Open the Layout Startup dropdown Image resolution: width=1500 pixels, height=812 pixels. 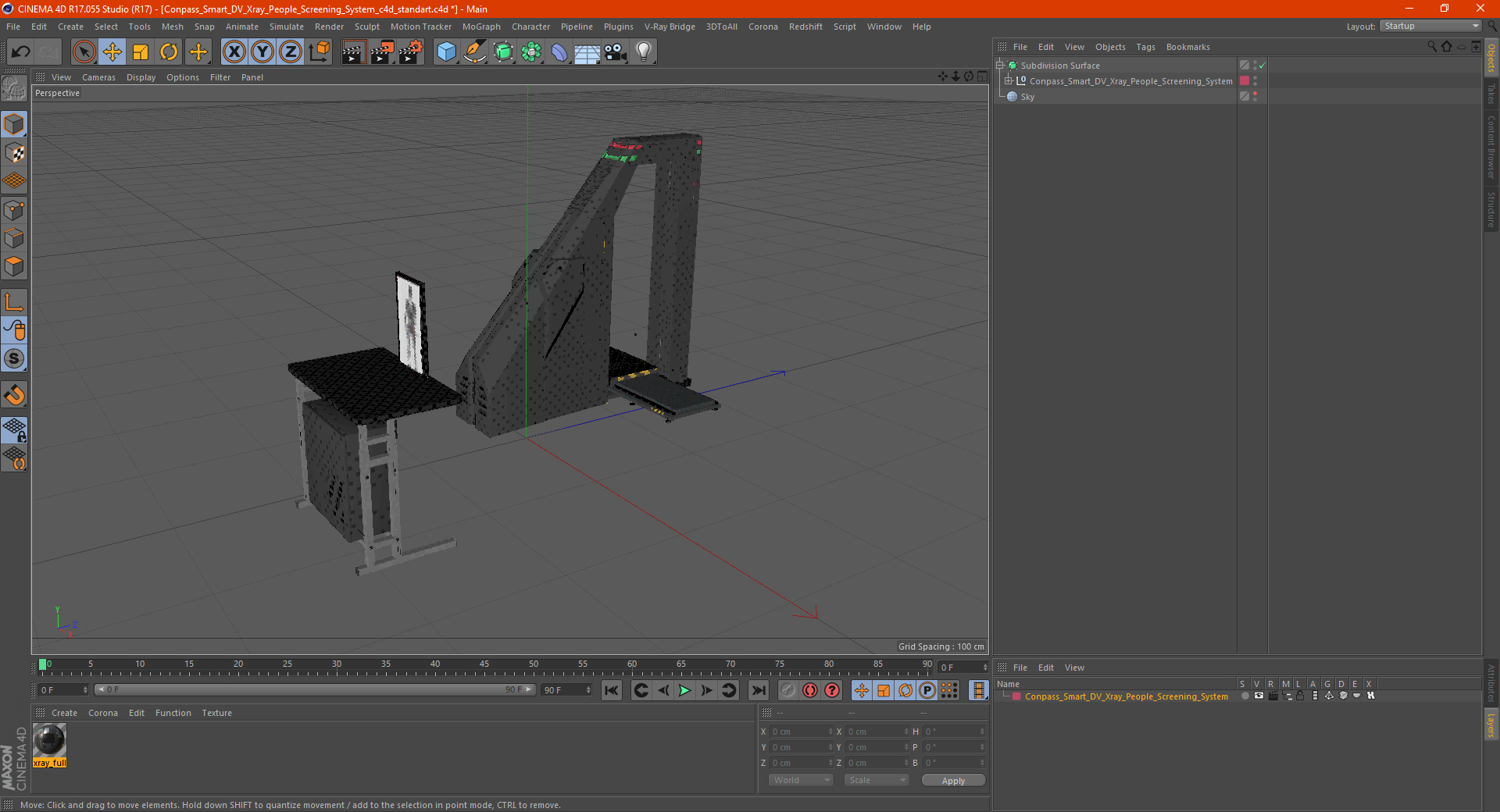(1430, 26)
